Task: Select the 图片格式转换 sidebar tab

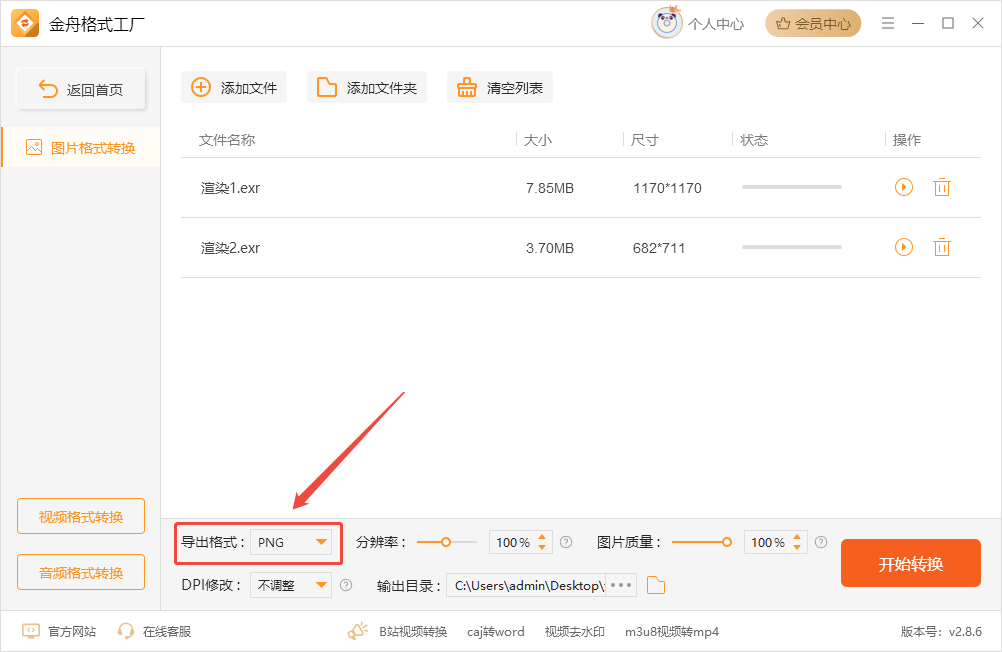Action: [x=81, y=148]
